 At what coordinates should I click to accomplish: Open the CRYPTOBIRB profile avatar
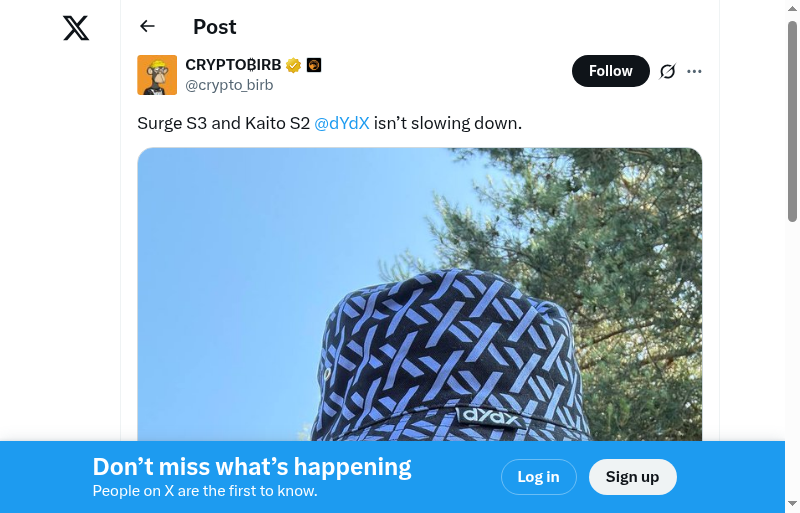tap(157, 75)
